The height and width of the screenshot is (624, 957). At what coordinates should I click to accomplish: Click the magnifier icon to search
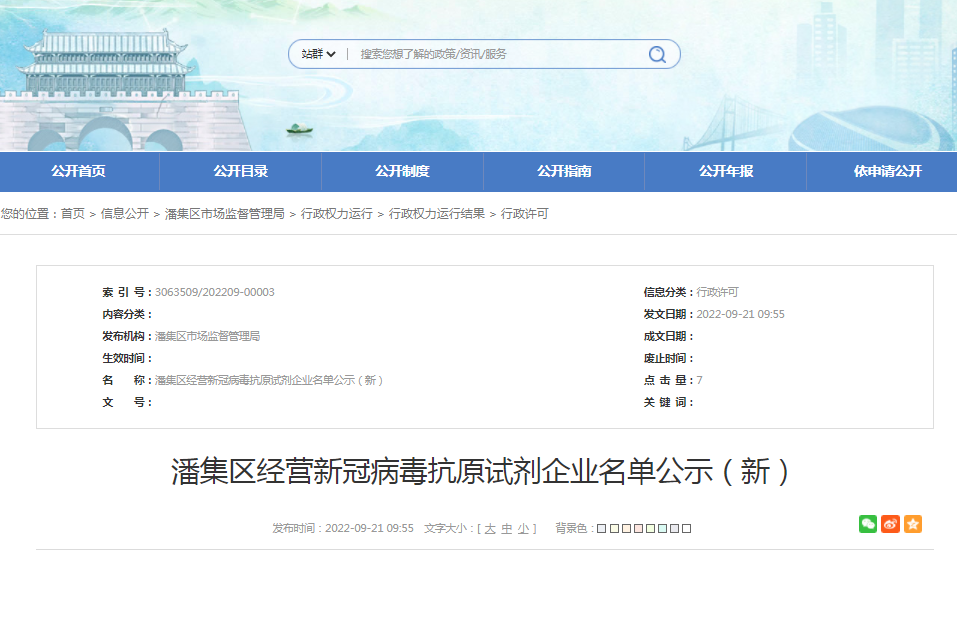(x=656, y=54)
